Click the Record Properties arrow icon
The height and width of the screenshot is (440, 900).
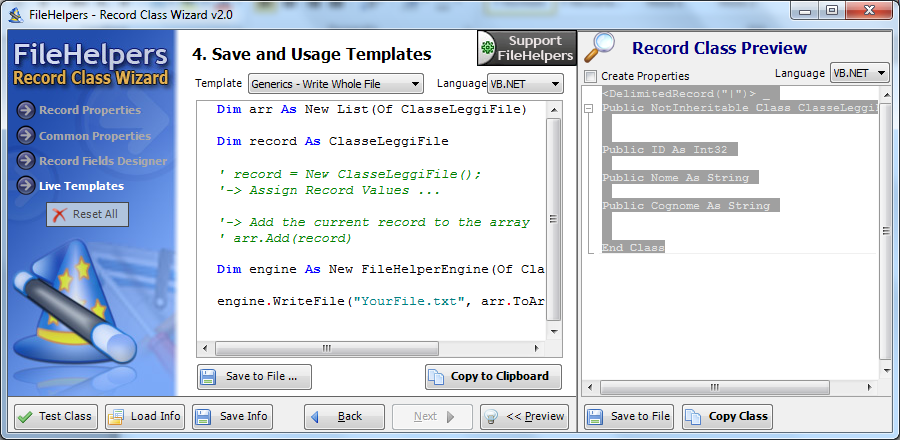pos(26,110)
